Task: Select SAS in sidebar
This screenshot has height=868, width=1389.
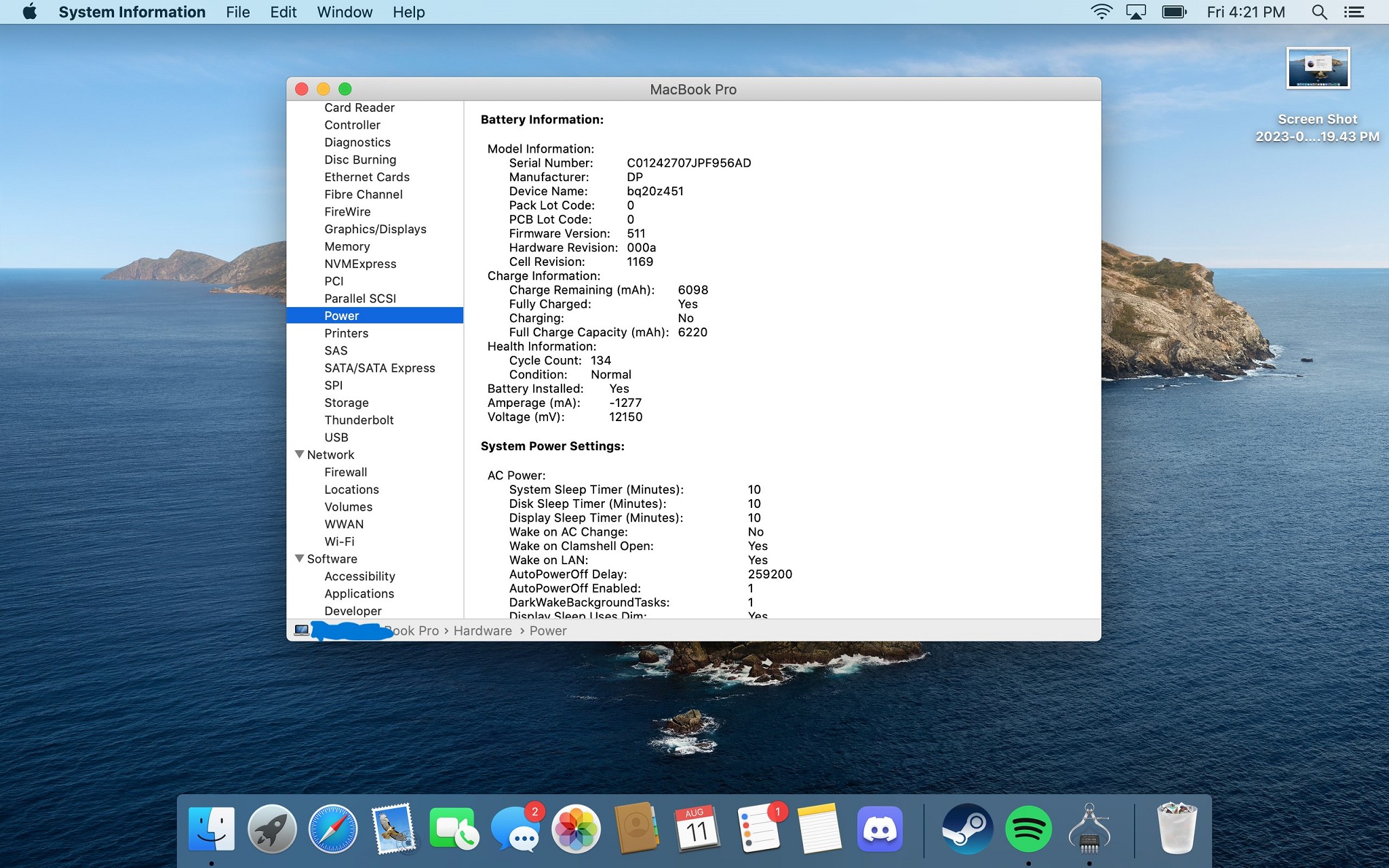Action: point(336,351)
